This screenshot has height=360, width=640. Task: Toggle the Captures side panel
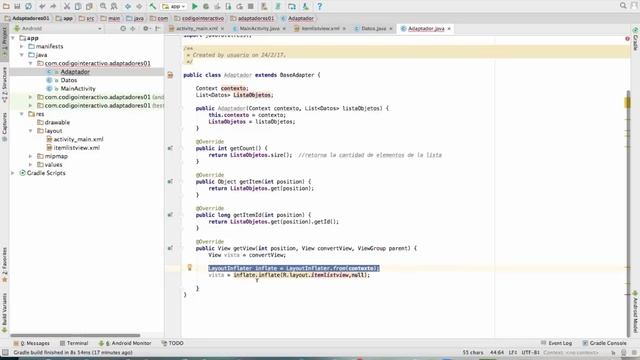4,127
